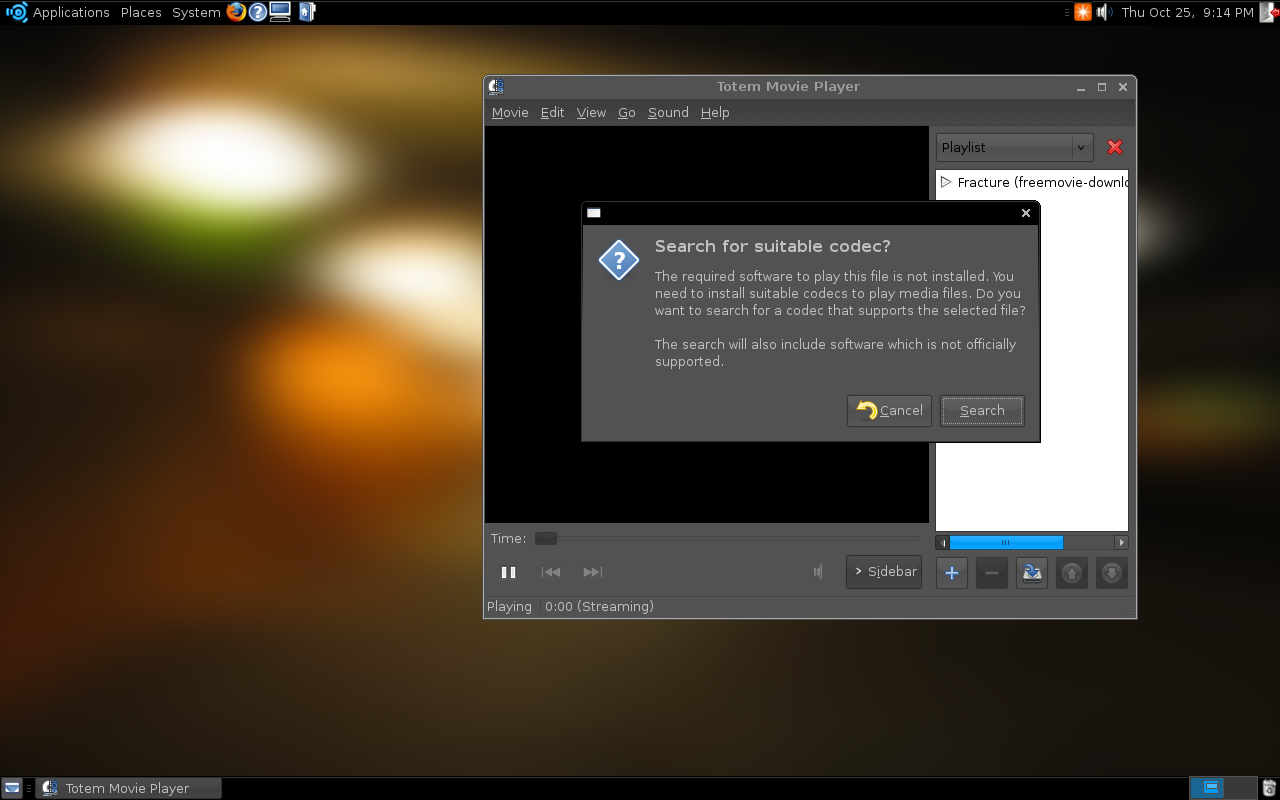Click the log out icon in the panel
Screen dimensions: 1280x800
[x=1270, y=12]
